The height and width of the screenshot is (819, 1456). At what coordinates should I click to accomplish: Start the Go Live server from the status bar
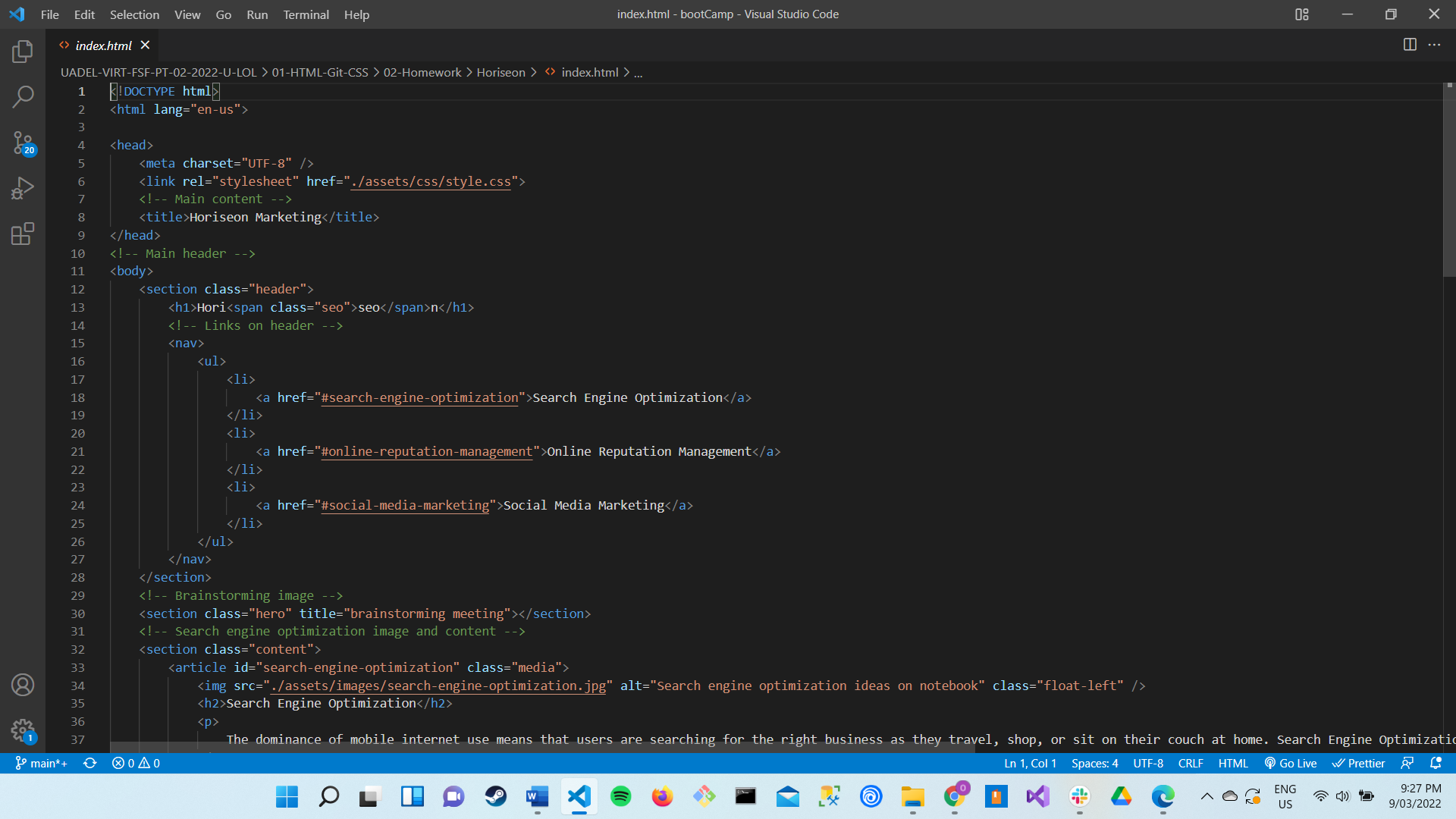click(1291, 764)
